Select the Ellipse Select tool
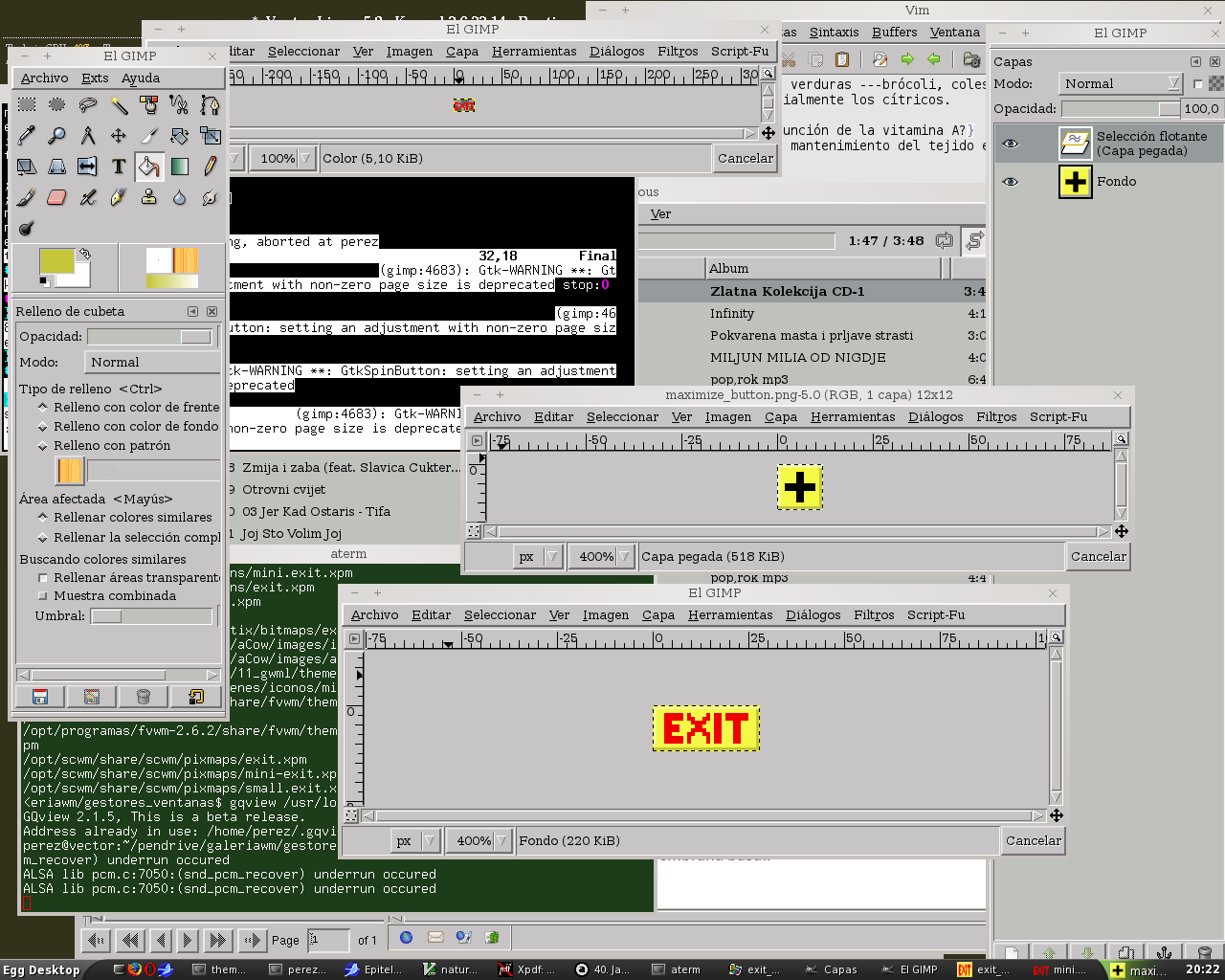Viewport: 1225px width, 980px height. coord(57,104)
